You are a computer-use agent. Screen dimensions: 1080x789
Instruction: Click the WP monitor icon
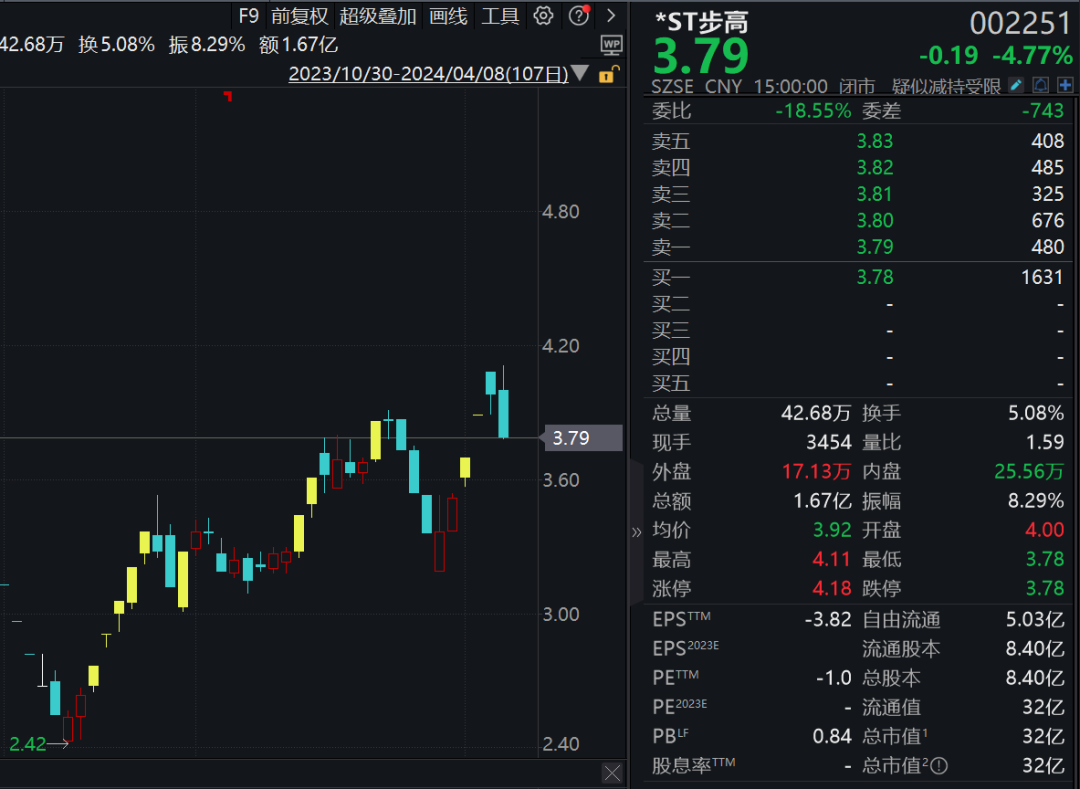coord(611,45)
